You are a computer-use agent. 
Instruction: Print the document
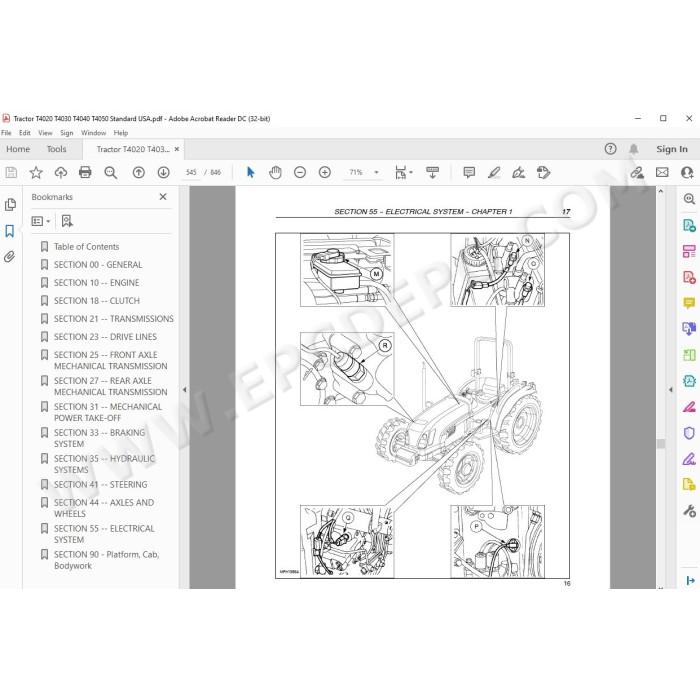pos(85,172)
